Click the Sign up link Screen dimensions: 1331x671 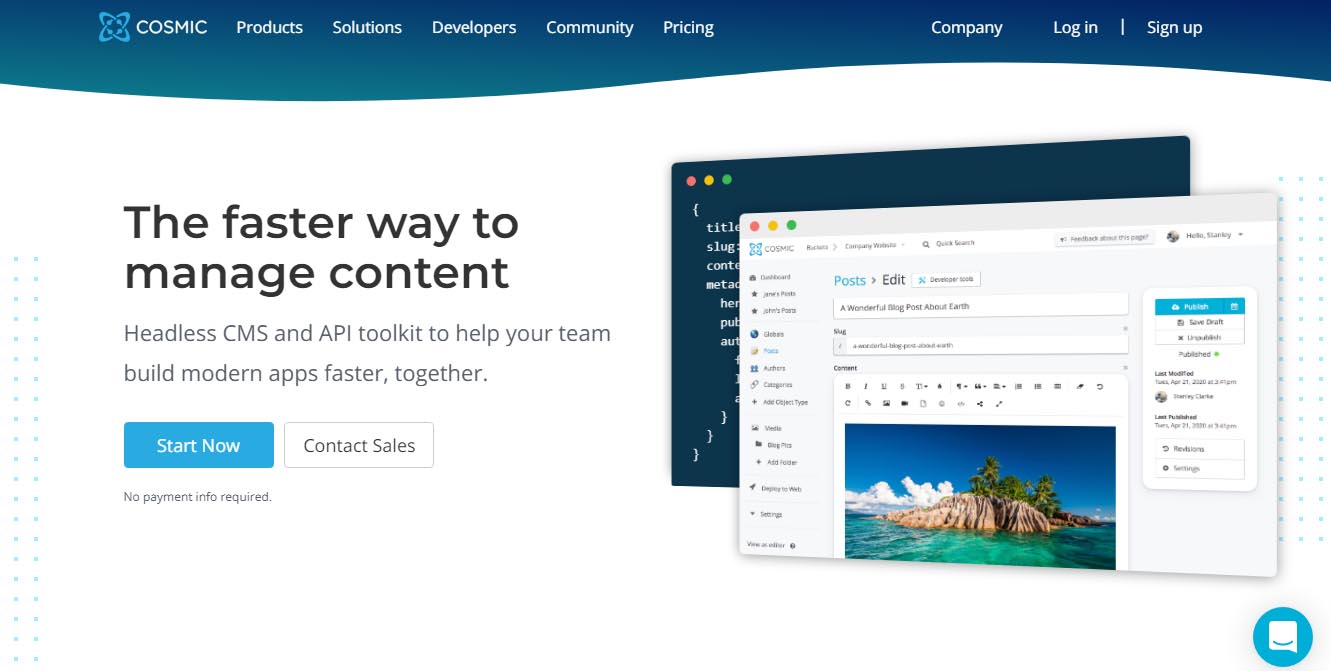pos(1174,27)
